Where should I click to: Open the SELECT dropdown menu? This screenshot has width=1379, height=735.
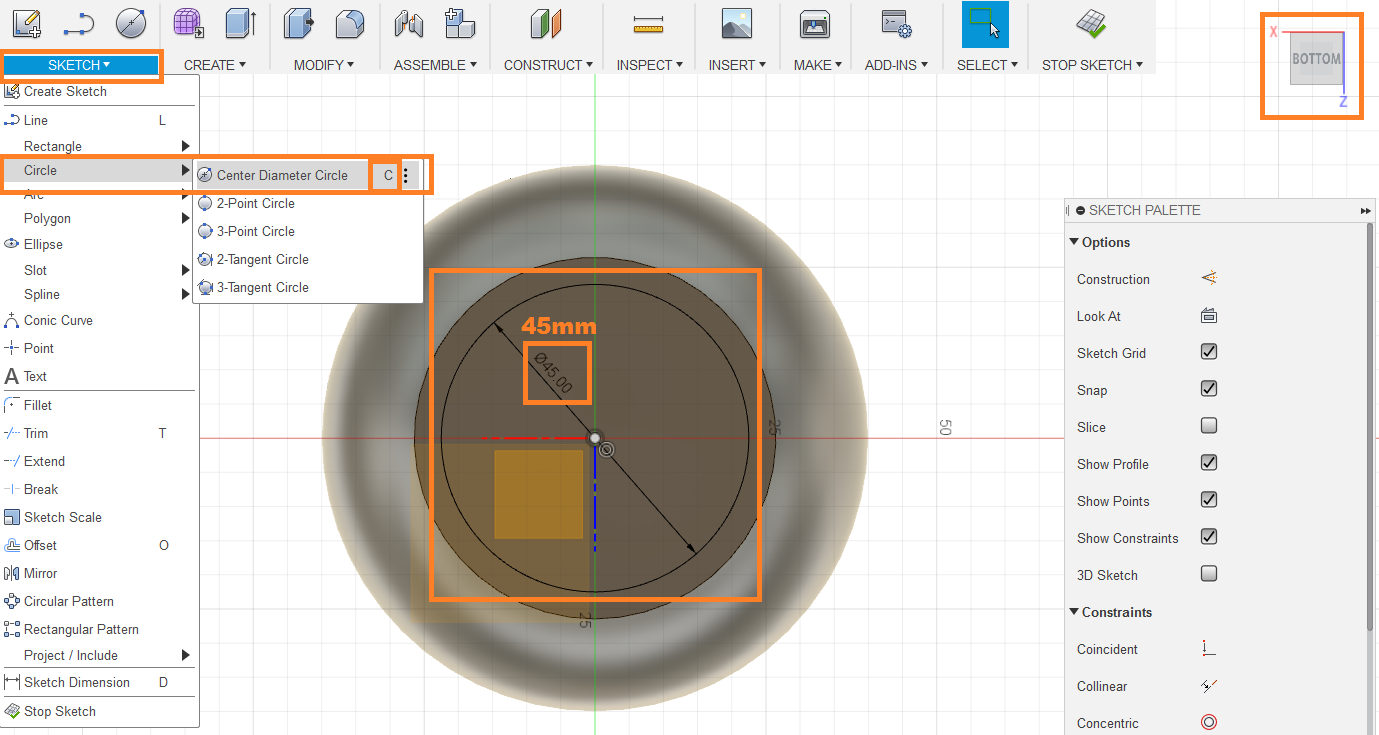[987, 65]
